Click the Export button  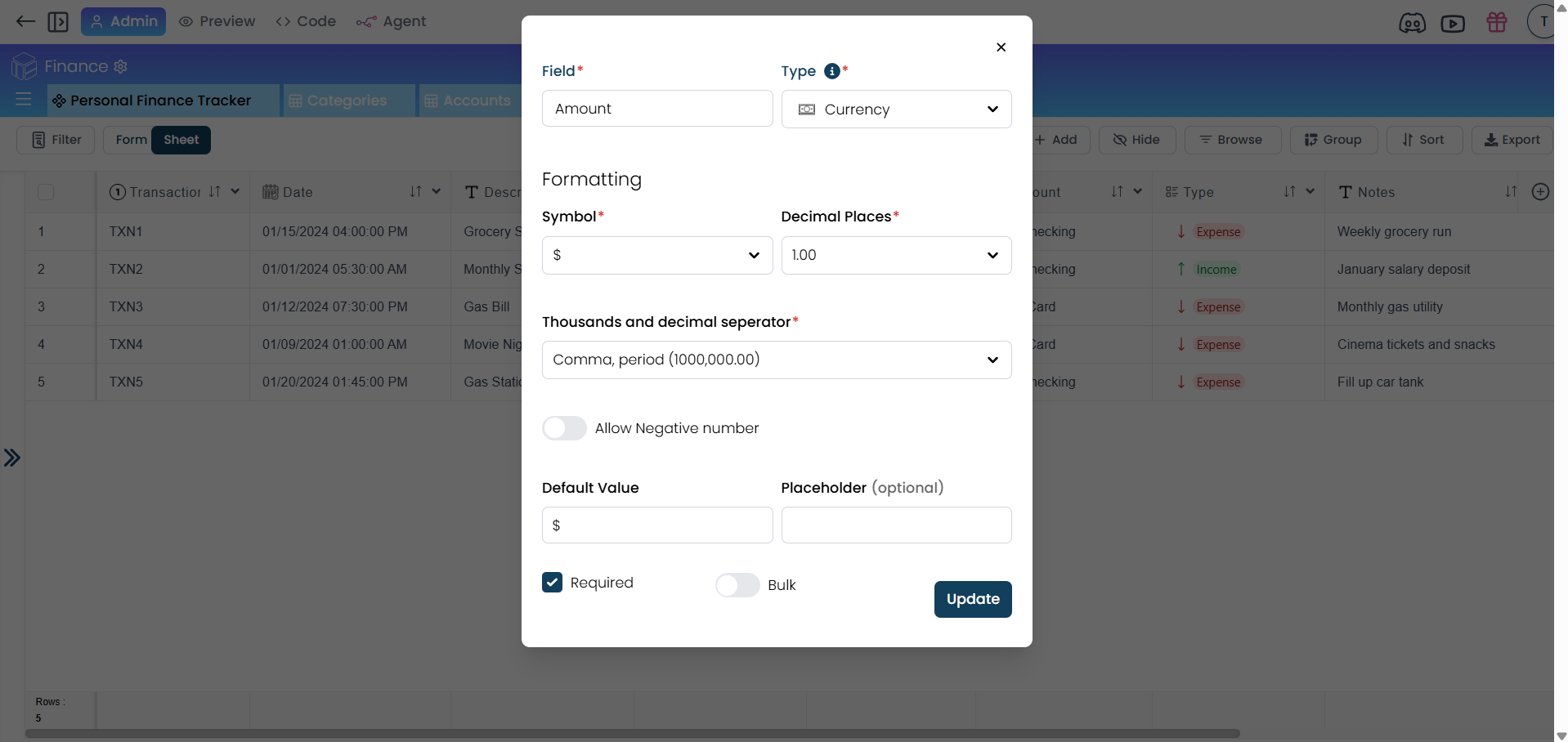[x=1512, y=140]
